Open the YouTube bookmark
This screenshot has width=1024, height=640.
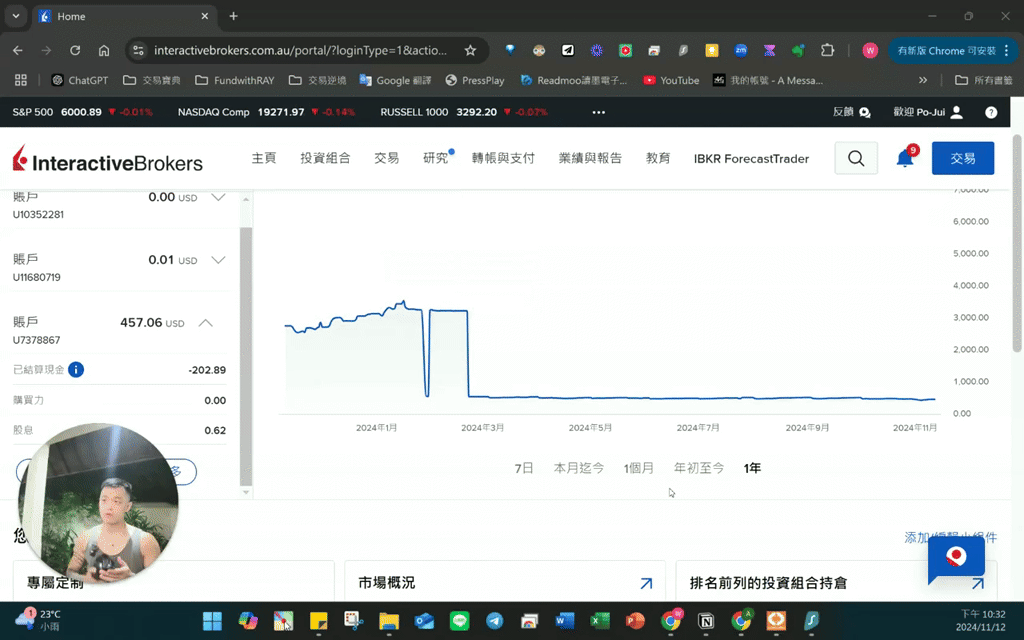coord(671,80)
